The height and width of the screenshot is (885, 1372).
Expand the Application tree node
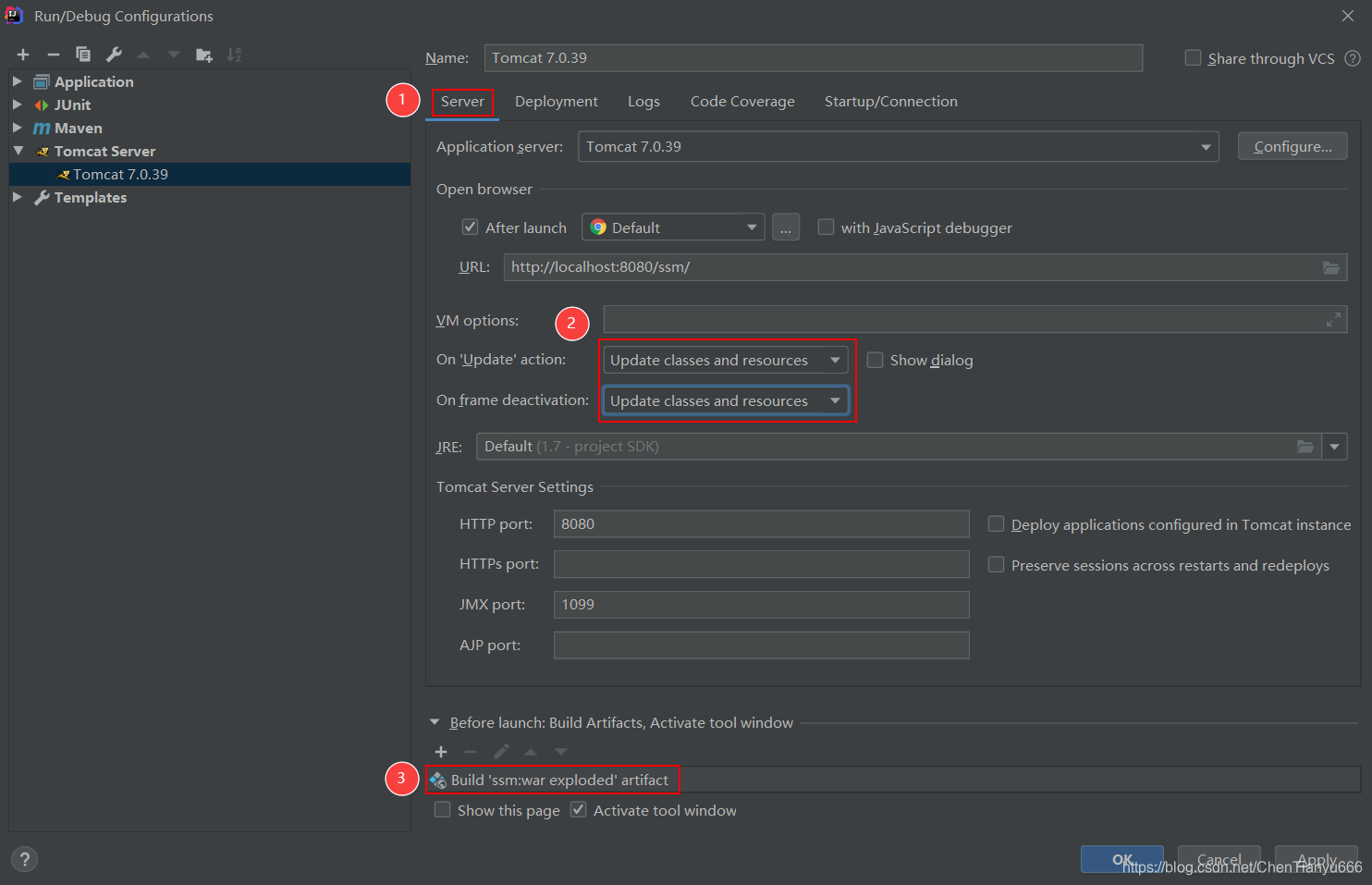click(18, 81)
